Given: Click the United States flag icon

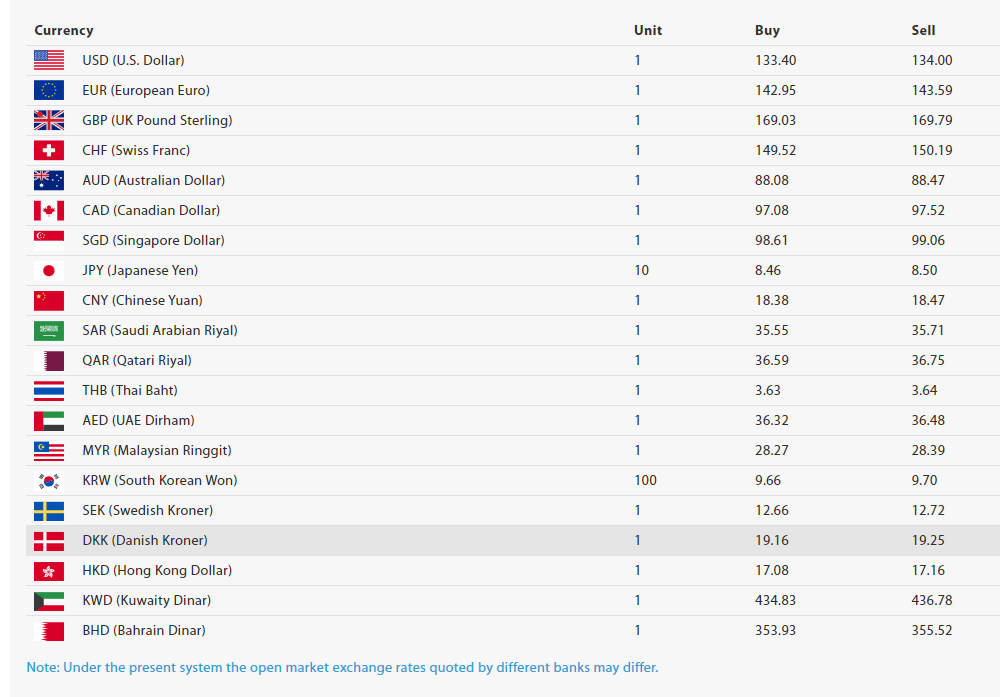Looking at the screenshot, I should click(48, 60).
